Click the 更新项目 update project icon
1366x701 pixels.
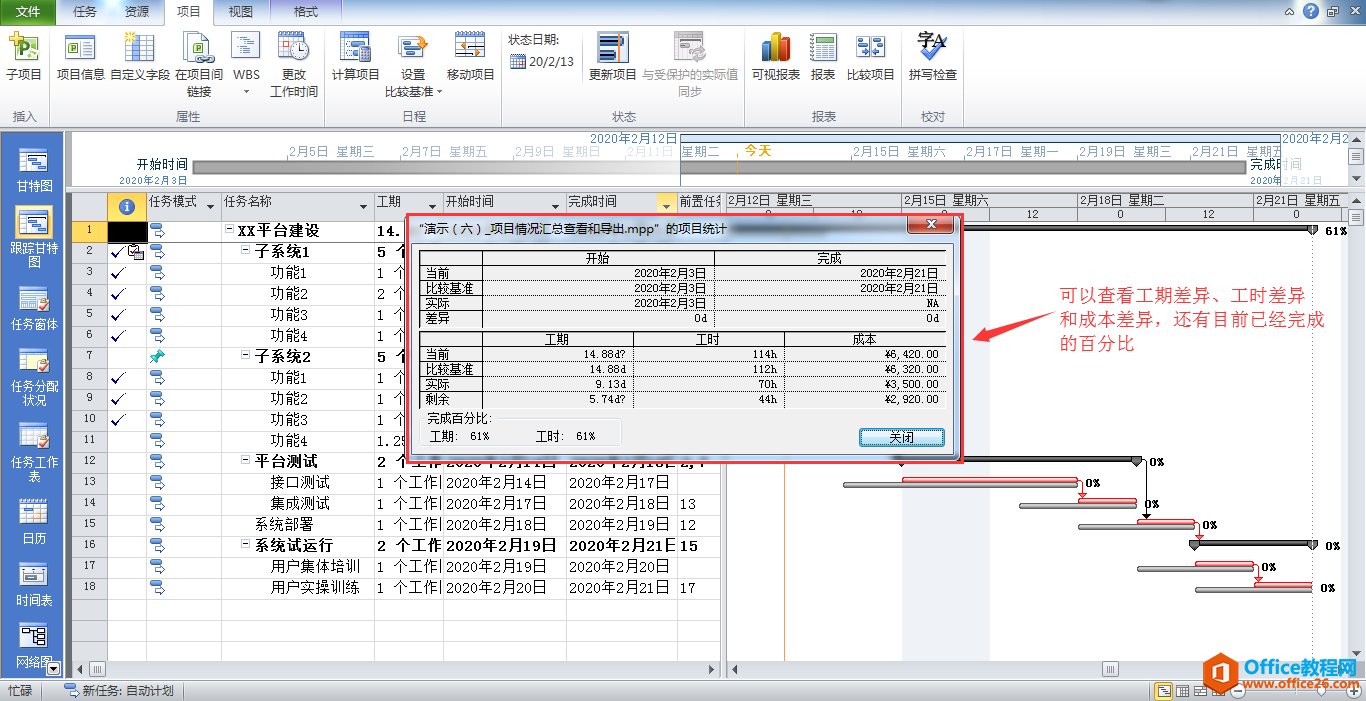pos(613,56)
